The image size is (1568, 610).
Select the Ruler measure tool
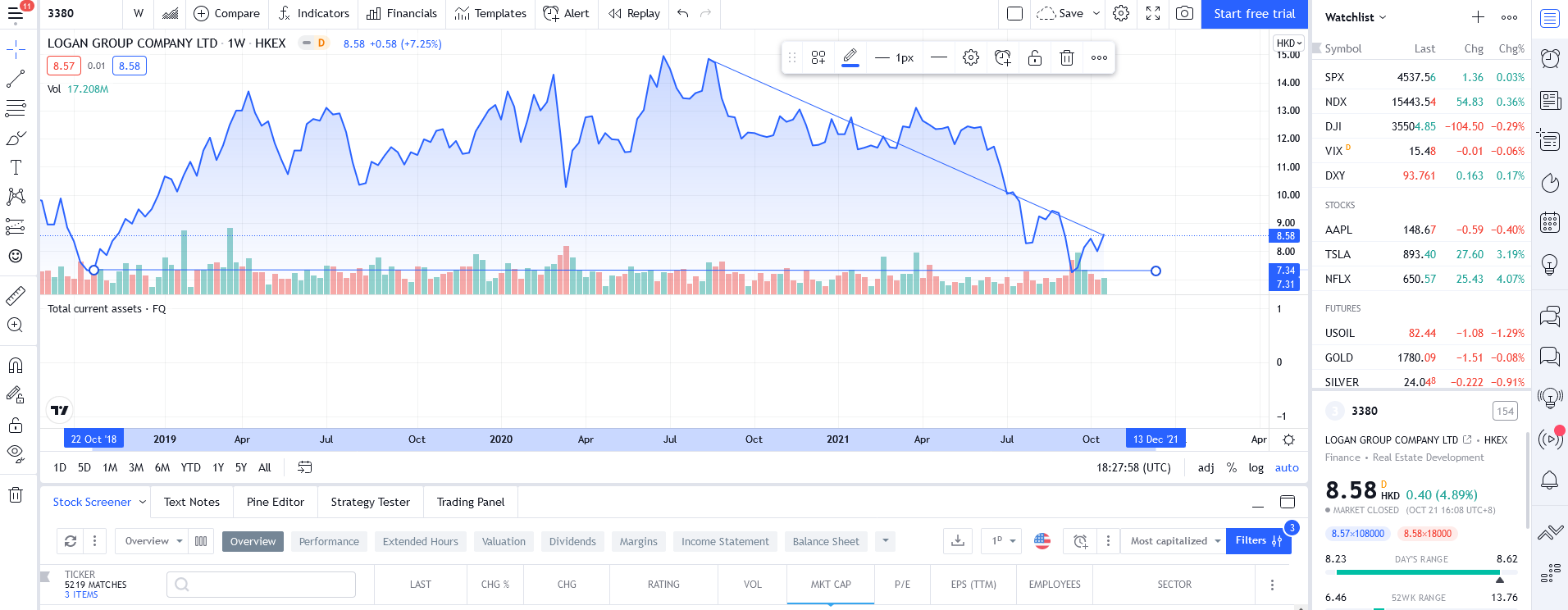16,296
